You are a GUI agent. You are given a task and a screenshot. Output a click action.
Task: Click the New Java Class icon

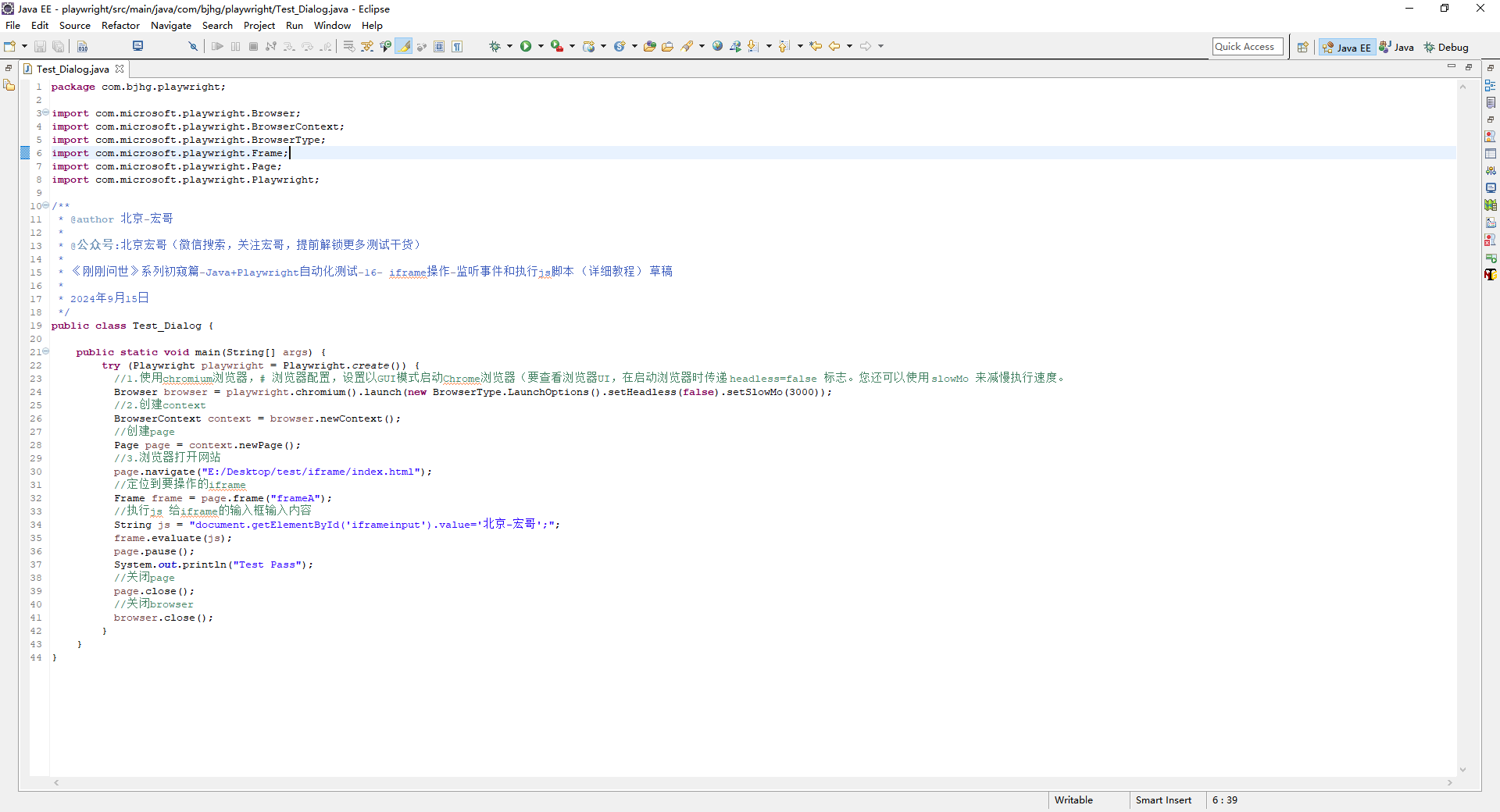tap(620, 47)
